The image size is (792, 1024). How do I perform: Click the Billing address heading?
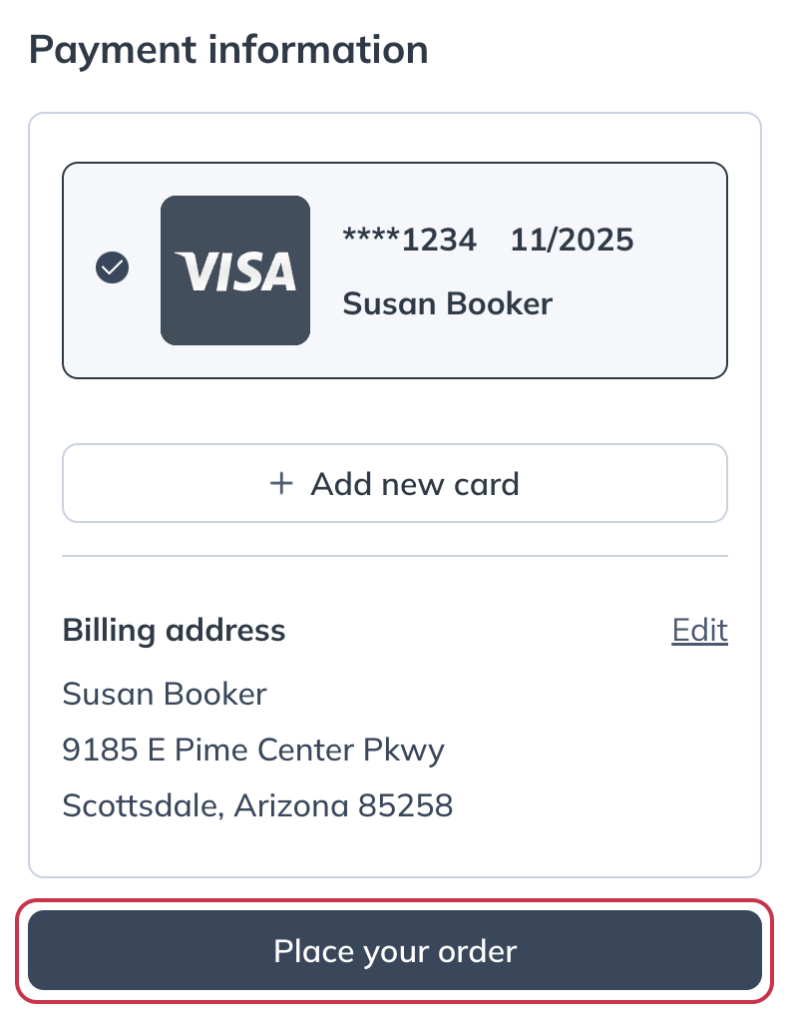[x=174, y=631]
